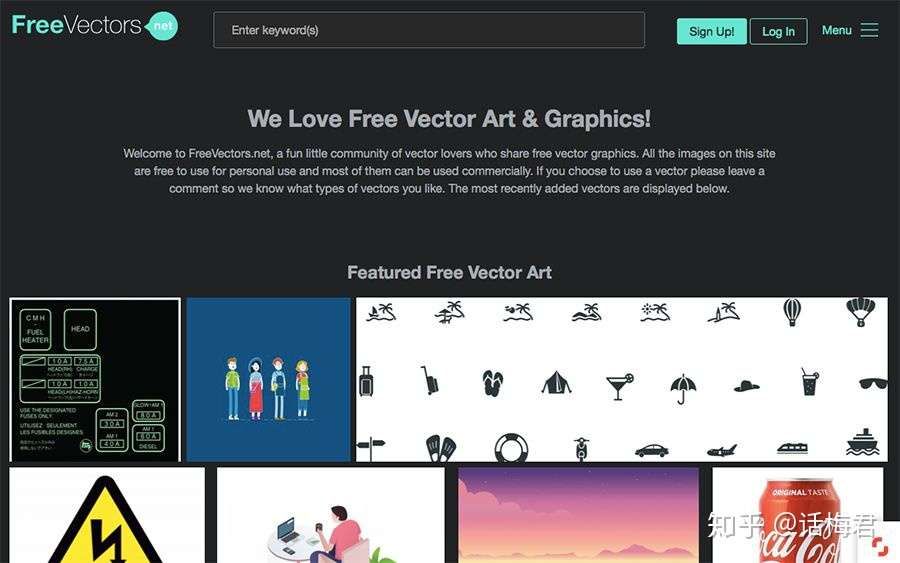Open the fuel heater fuse diagram thumbnail
The width and height of the screenshot is (900, 563).
point(95,379)
